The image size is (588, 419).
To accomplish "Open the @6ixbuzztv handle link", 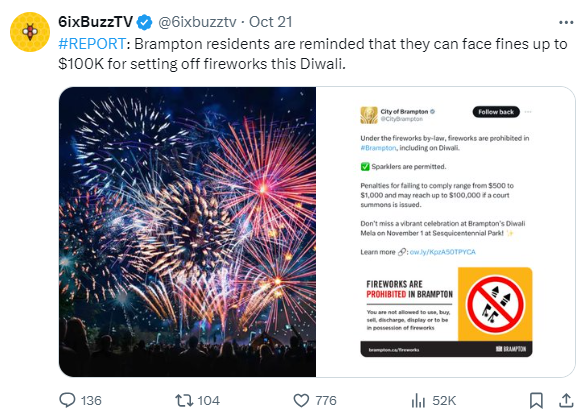I will tap(197, 22).
